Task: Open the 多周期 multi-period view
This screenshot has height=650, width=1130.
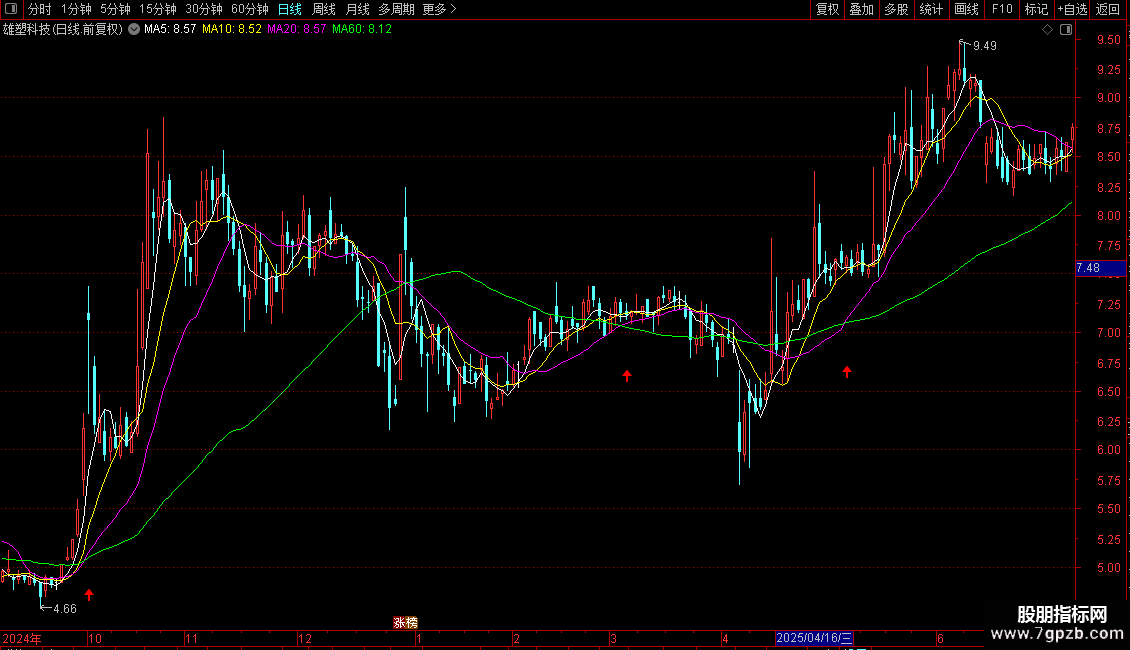Action: pos(396,9)
